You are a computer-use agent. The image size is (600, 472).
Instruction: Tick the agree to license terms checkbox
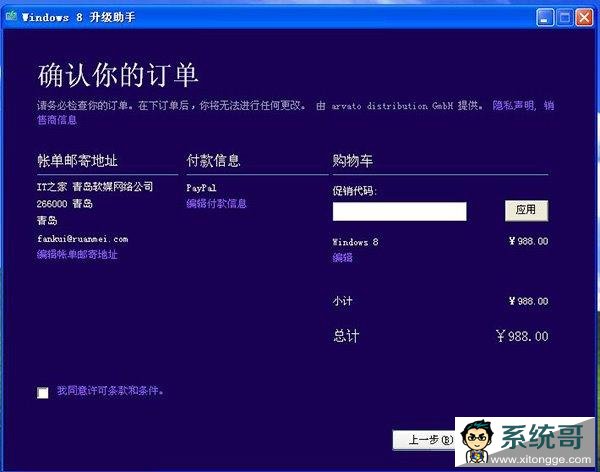(x=43, y=392)
